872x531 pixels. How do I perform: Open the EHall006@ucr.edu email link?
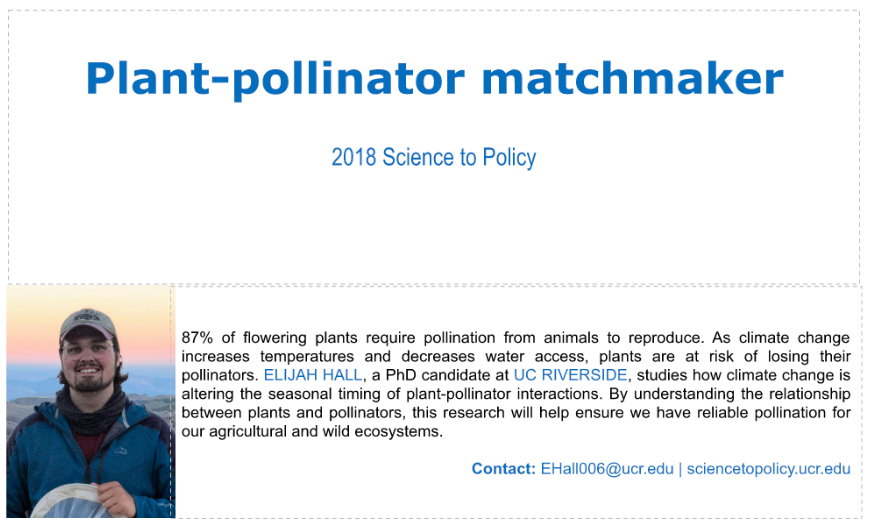click(x=607, y=469)
